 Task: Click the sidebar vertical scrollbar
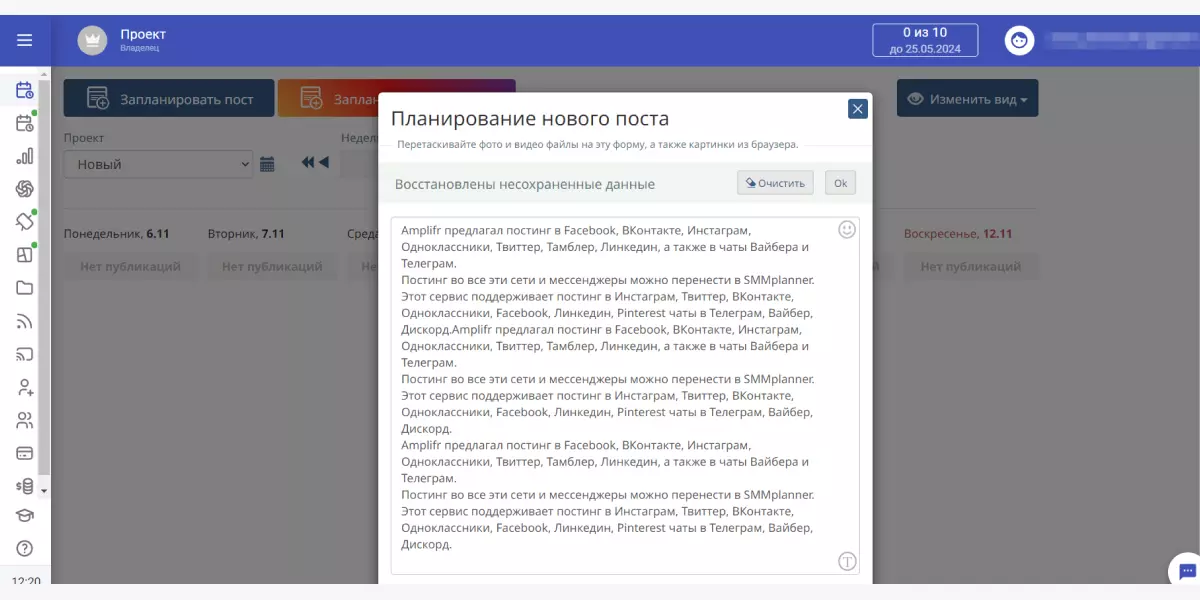[44, 275]
